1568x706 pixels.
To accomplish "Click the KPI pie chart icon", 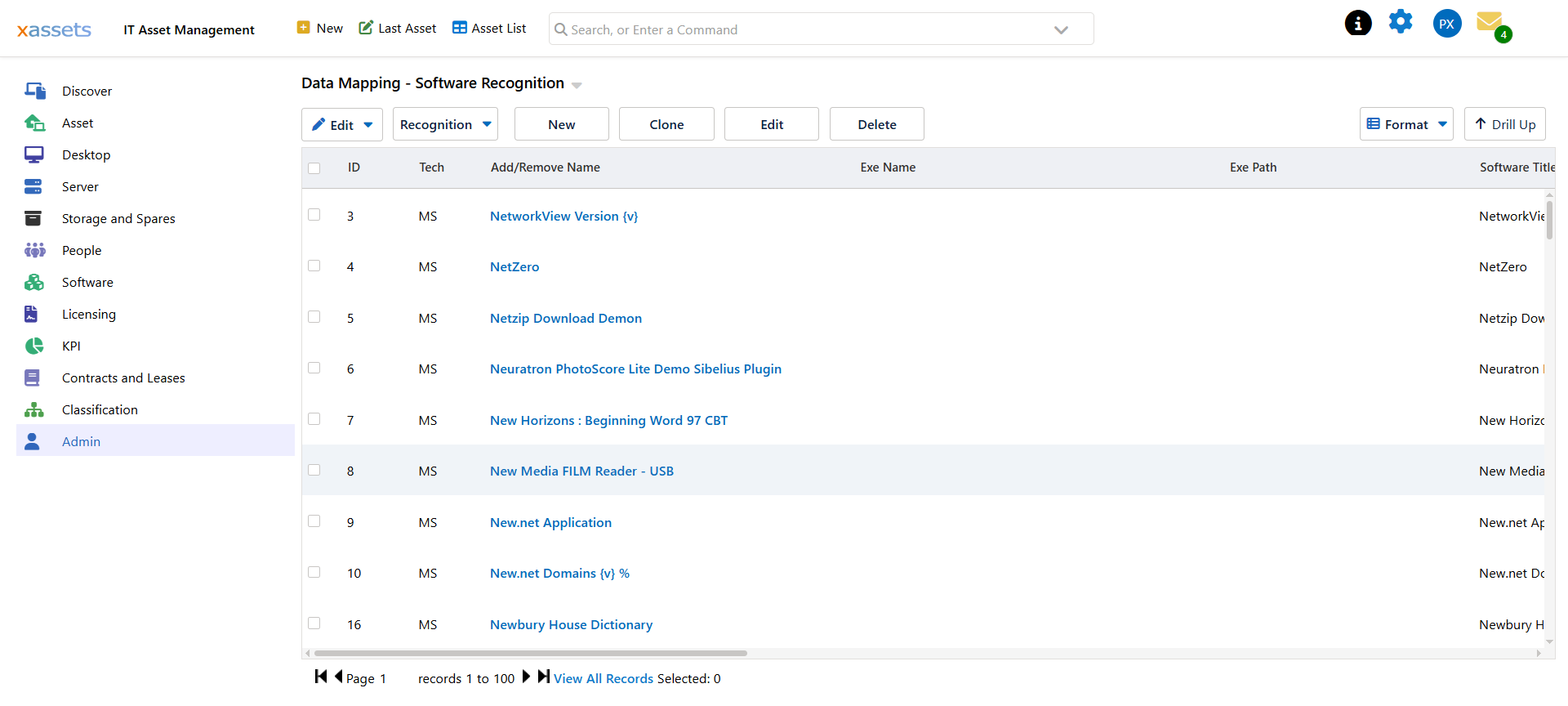I will click(34, 346).
